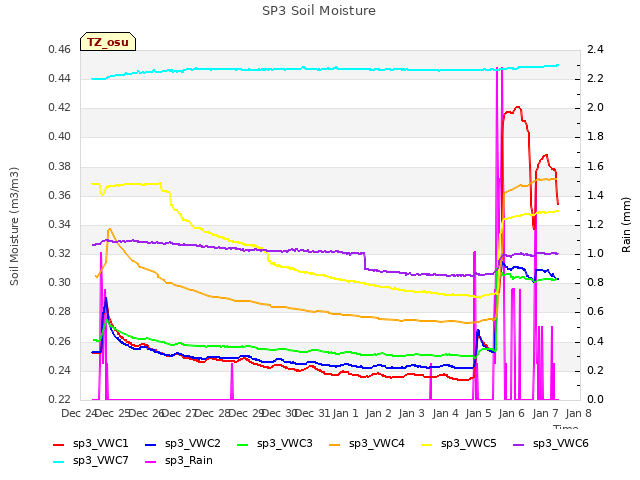Select the sp3_VWC7 legend entry
The height and width of the screenshot is (480, 640).
[x=91, y=461]
